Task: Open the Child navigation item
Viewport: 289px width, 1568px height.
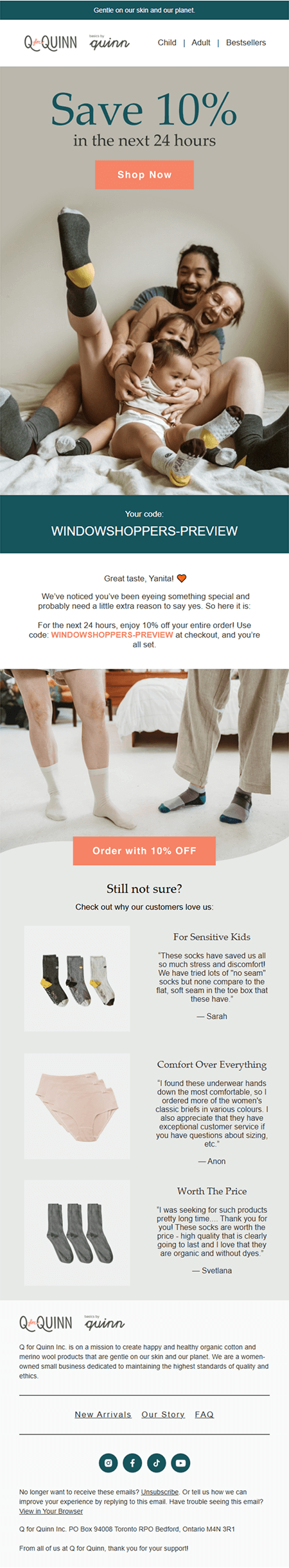Action: tap(167, 42)
